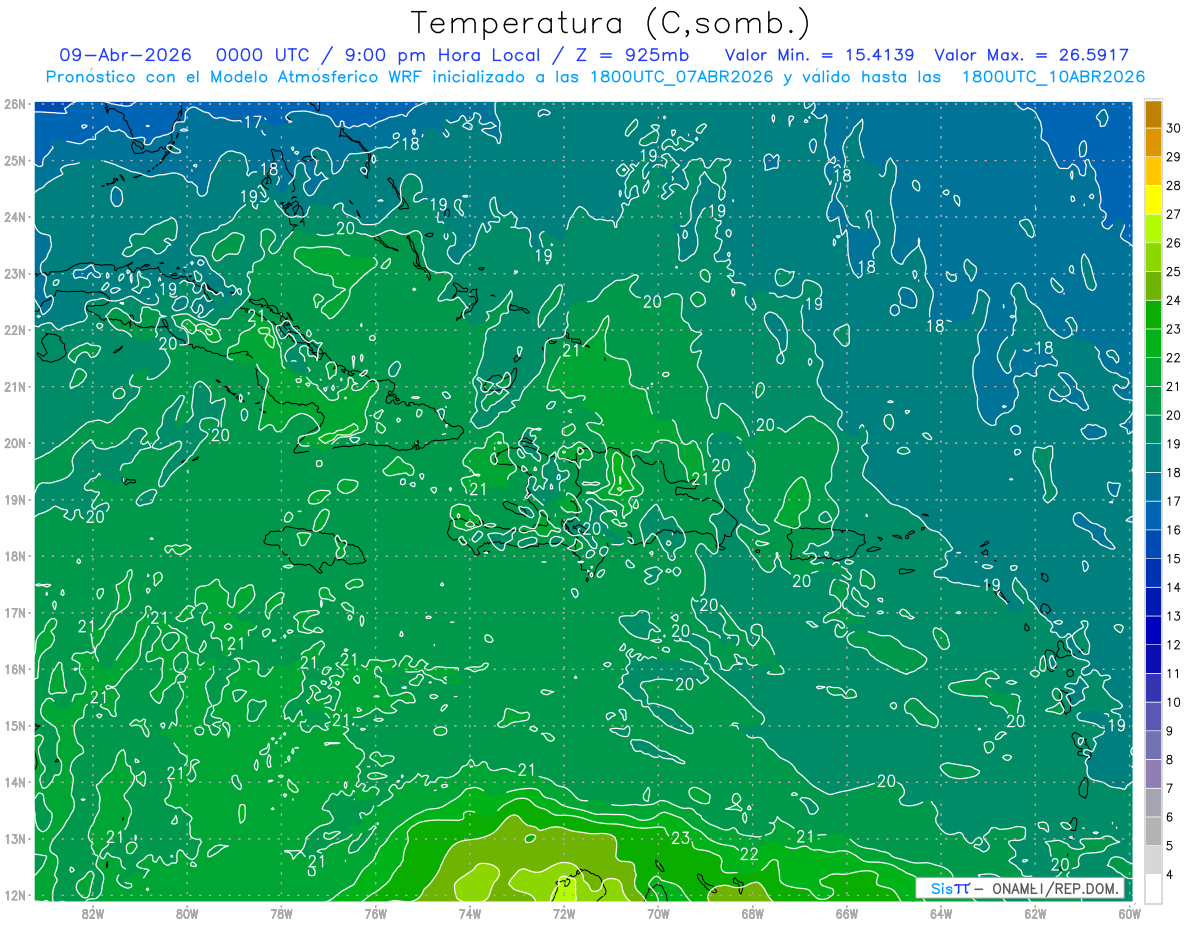Click the 60W longitude axis label
The width and height of the screenshot is (1200, 927).
pyautogui.click(x=1129, y=913)
